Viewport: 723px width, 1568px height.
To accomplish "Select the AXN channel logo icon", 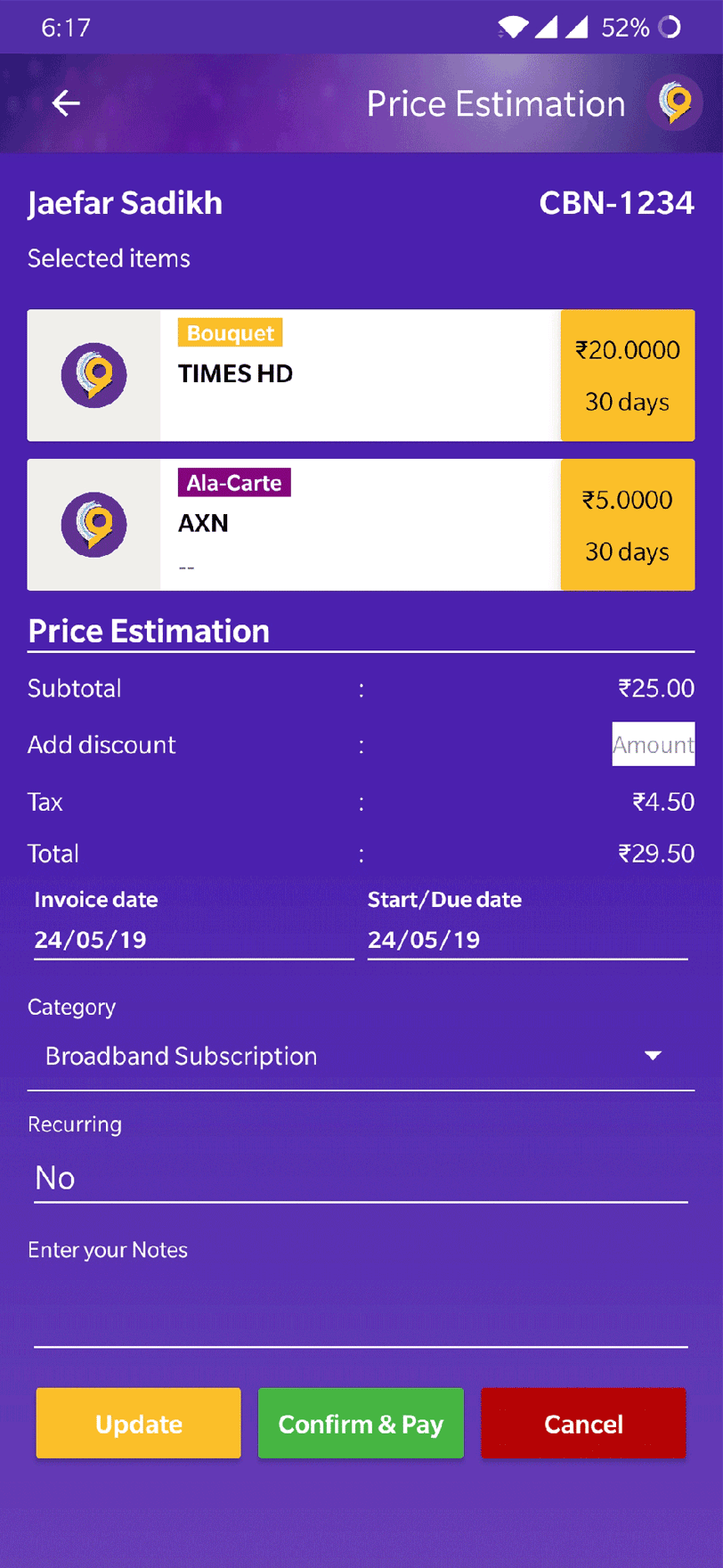I will pyautogui.click(x=93, y=524).
